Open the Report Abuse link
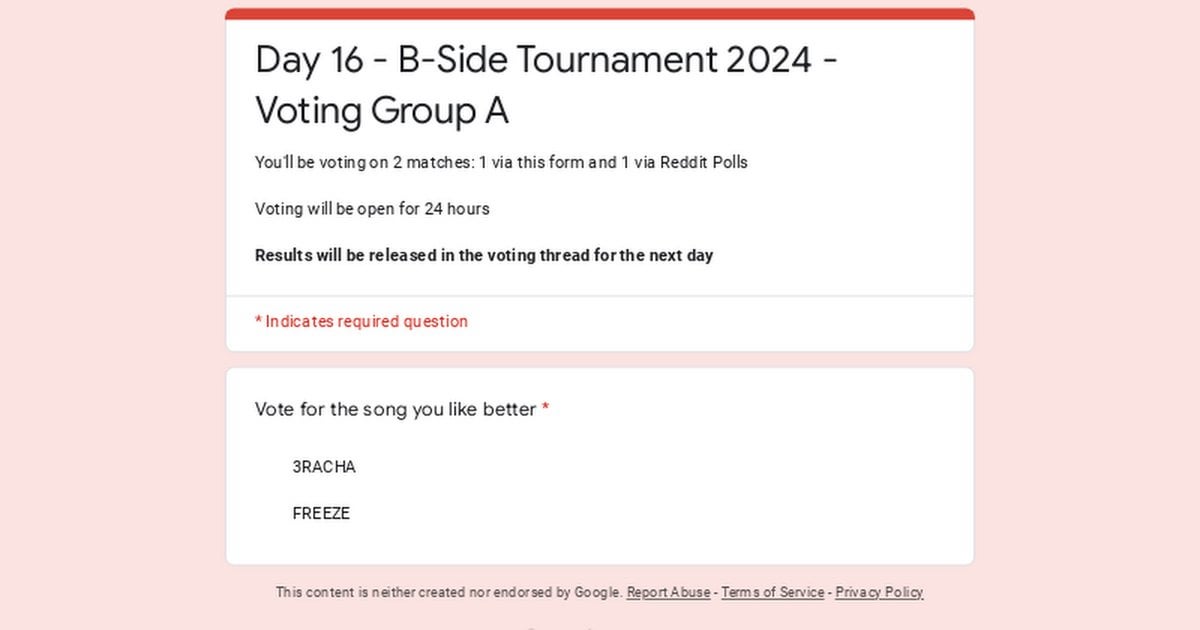The width and height of the screenshot is (1200, 630). tap(668, 592)
